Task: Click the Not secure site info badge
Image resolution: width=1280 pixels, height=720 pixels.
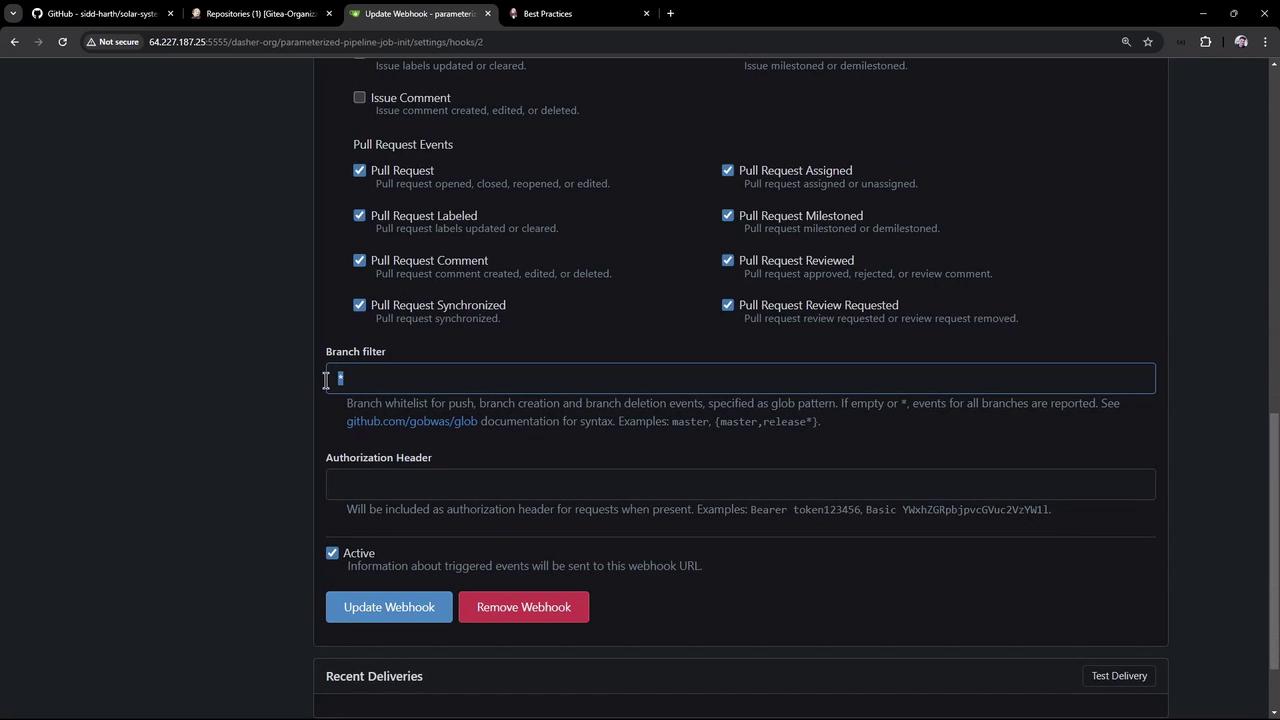Action: pos(112,42)
